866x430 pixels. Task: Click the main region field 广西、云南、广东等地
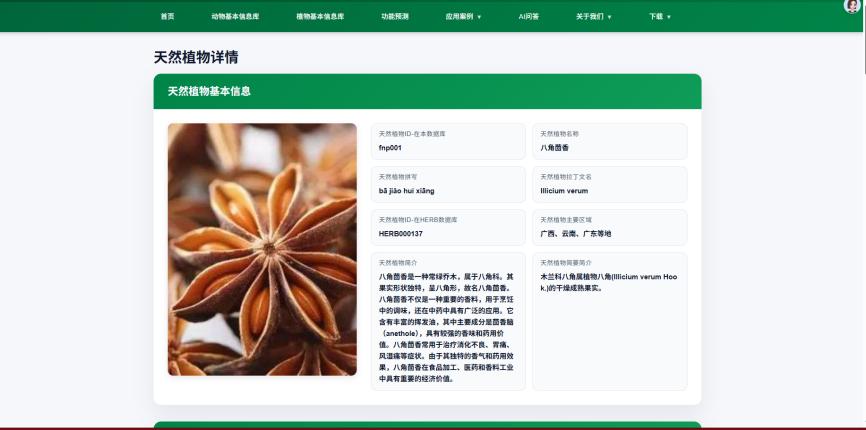pyautogui.click(x=575, y=234)
